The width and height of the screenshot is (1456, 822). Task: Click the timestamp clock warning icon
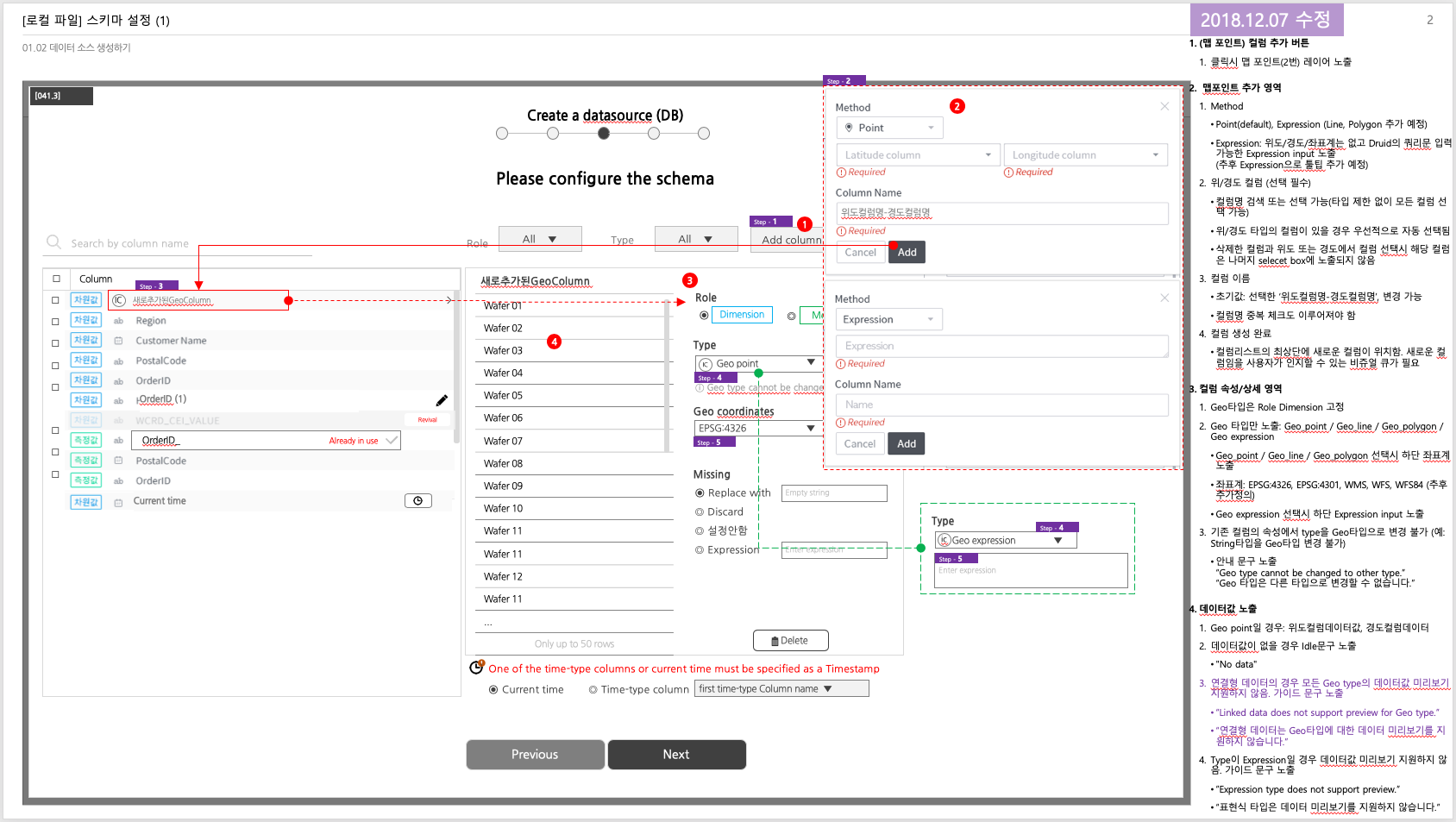[x=476, y=667]
